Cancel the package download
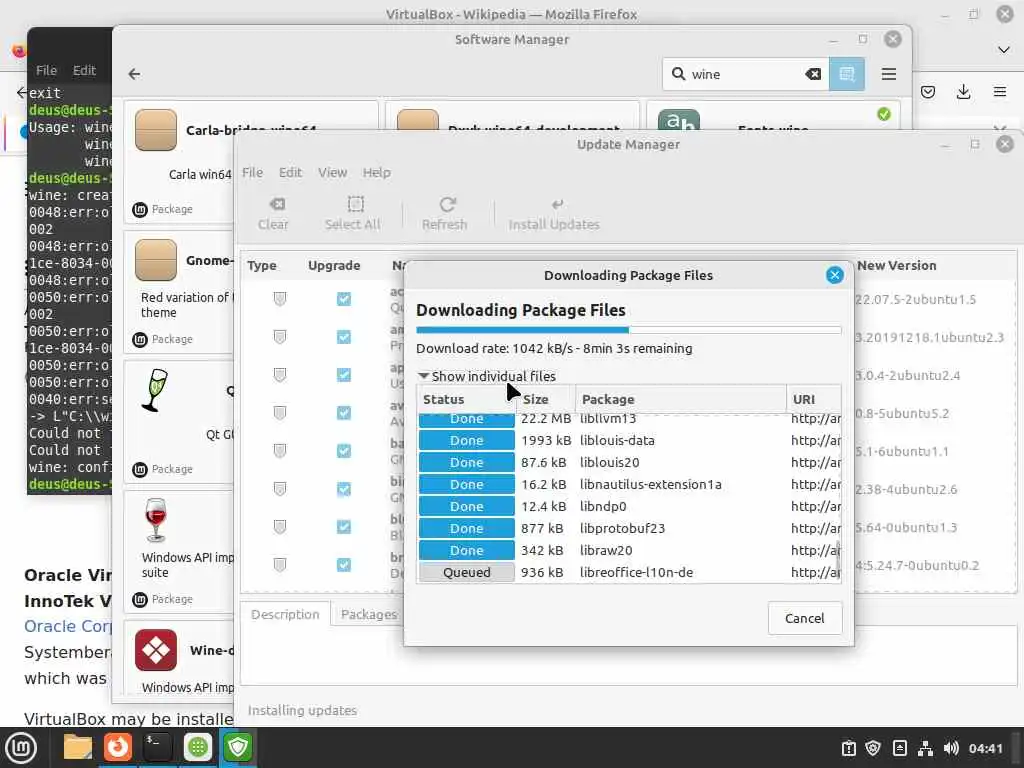The height and width of the screenshot is (768, 1024). [805, 618]
